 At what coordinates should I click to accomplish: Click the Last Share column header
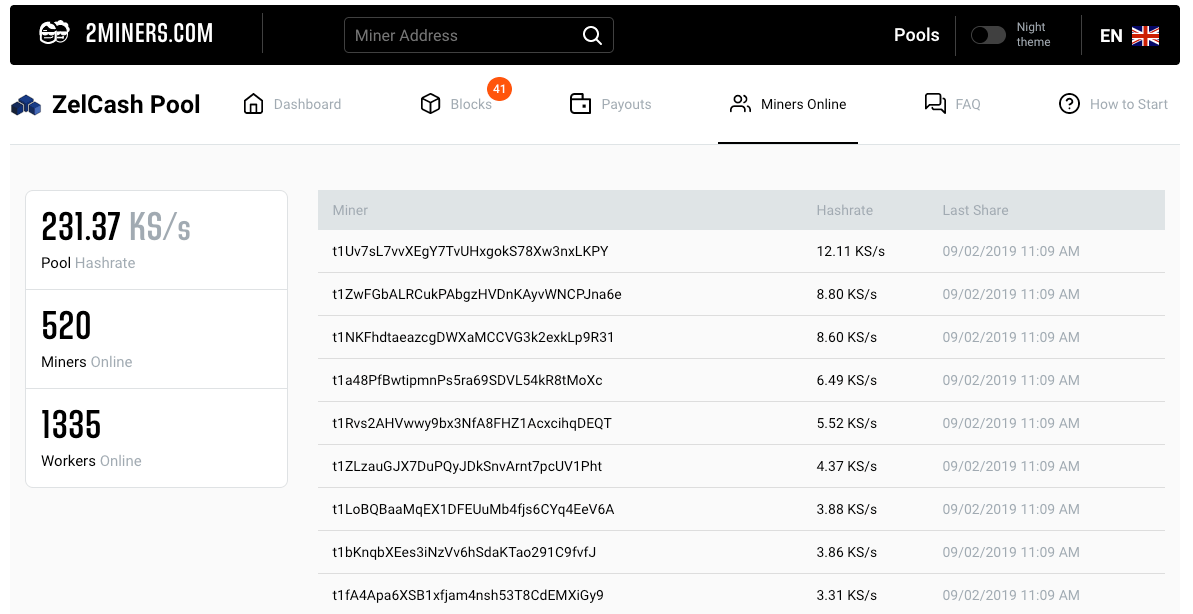pos(975,210)
